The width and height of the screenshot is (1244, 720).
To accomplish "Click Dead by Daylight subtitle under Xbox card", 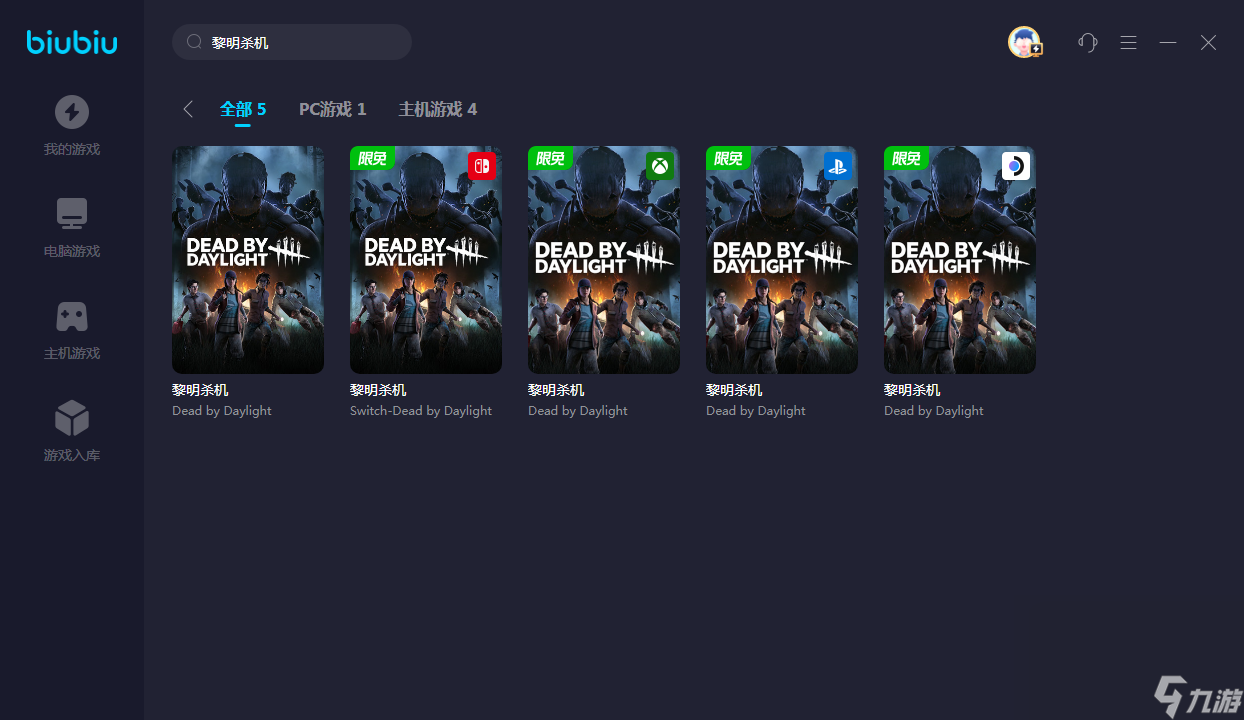I will click(578, 411).
